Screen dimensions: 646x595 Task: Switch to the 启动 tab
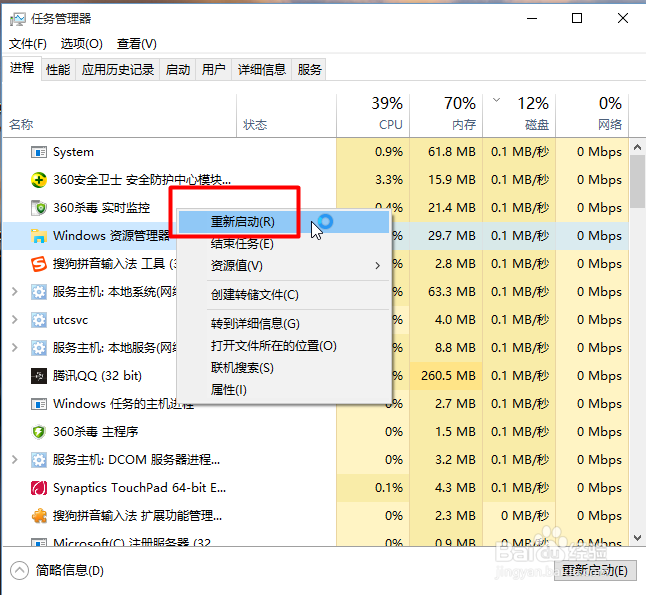pyautogui.click(x=178, y=70)
